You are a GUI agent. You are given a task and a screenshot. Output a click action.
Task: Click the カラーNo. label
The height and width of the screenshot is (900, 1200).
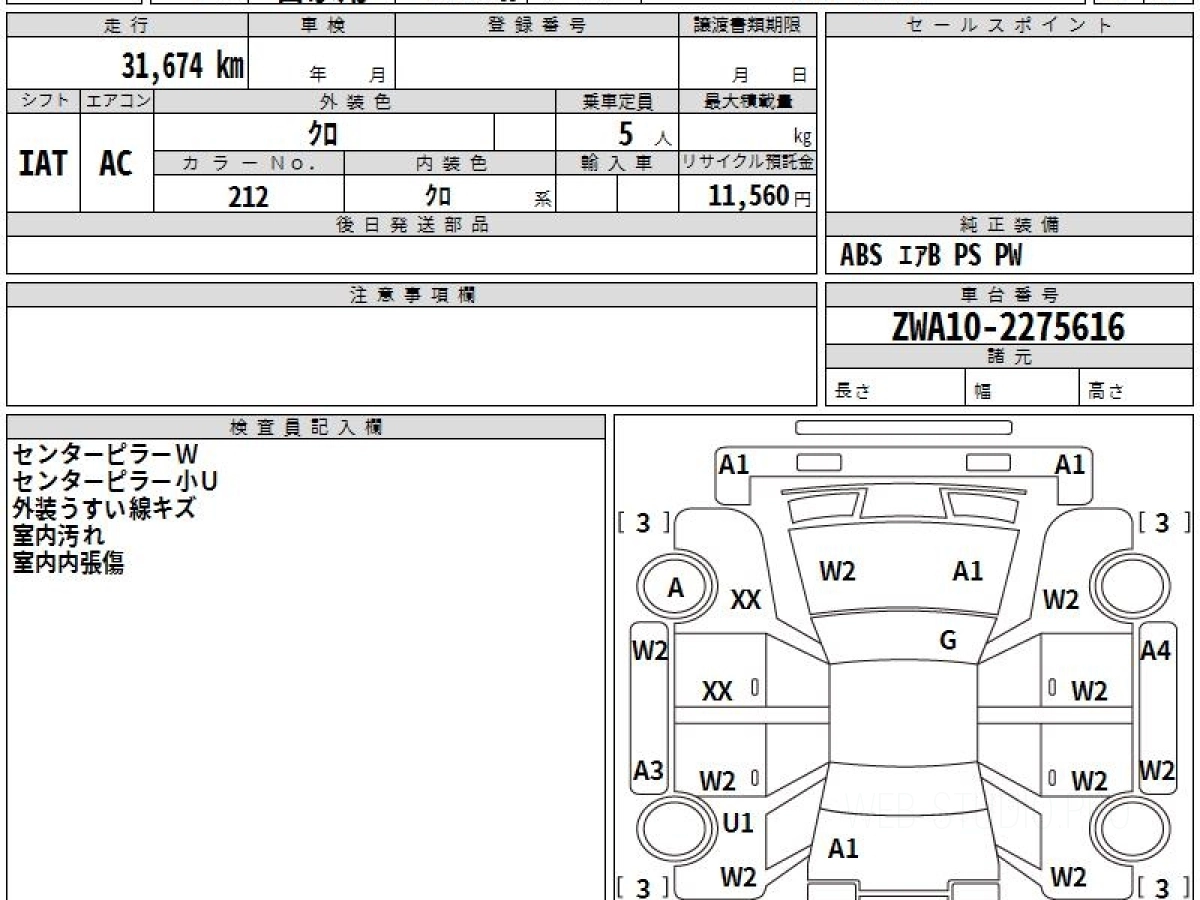(249, 163)
